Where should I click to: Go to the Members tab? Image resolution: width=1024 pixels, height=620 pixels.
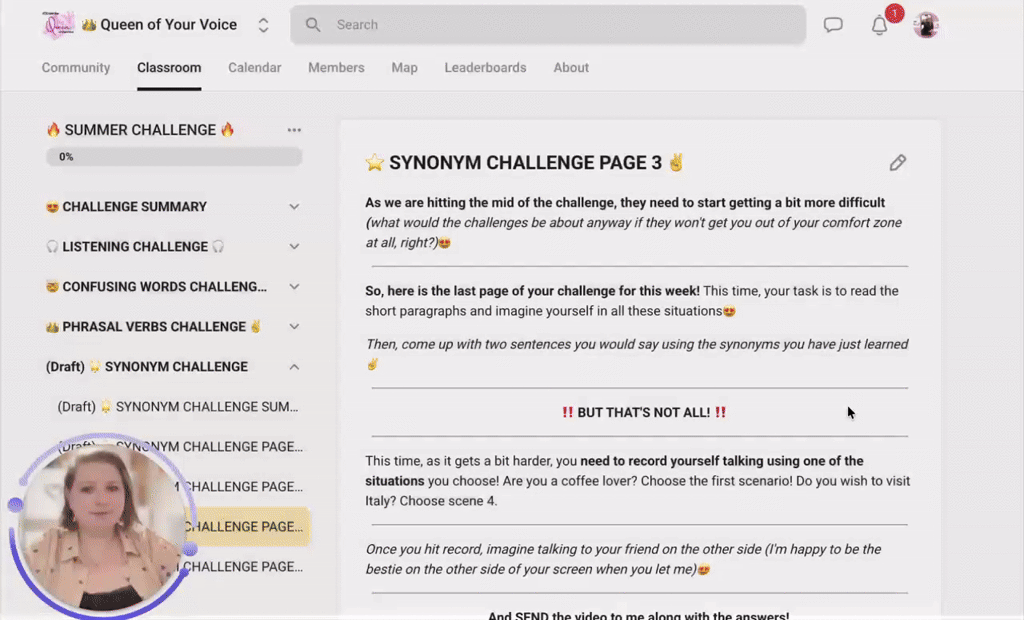[336, 67]
